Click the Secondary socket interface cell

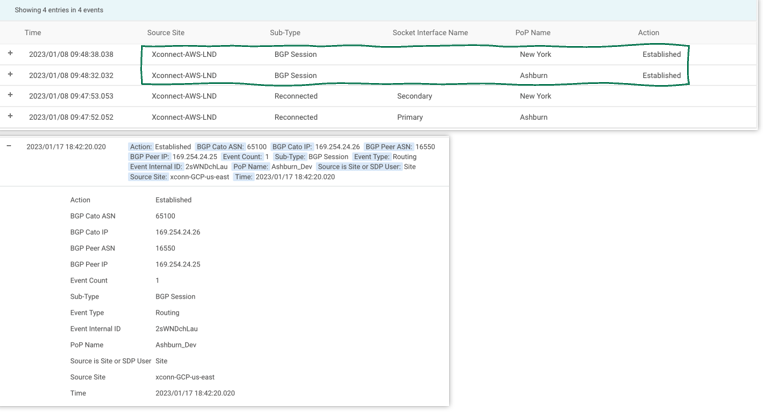click(414, 96)
